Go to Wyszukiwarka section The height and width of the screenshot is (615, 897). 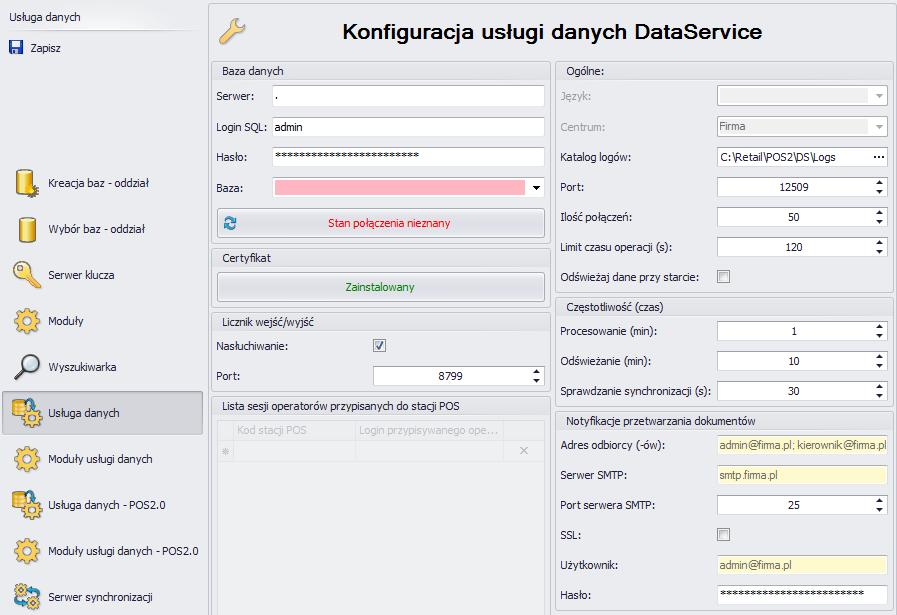tap(82, 367)
